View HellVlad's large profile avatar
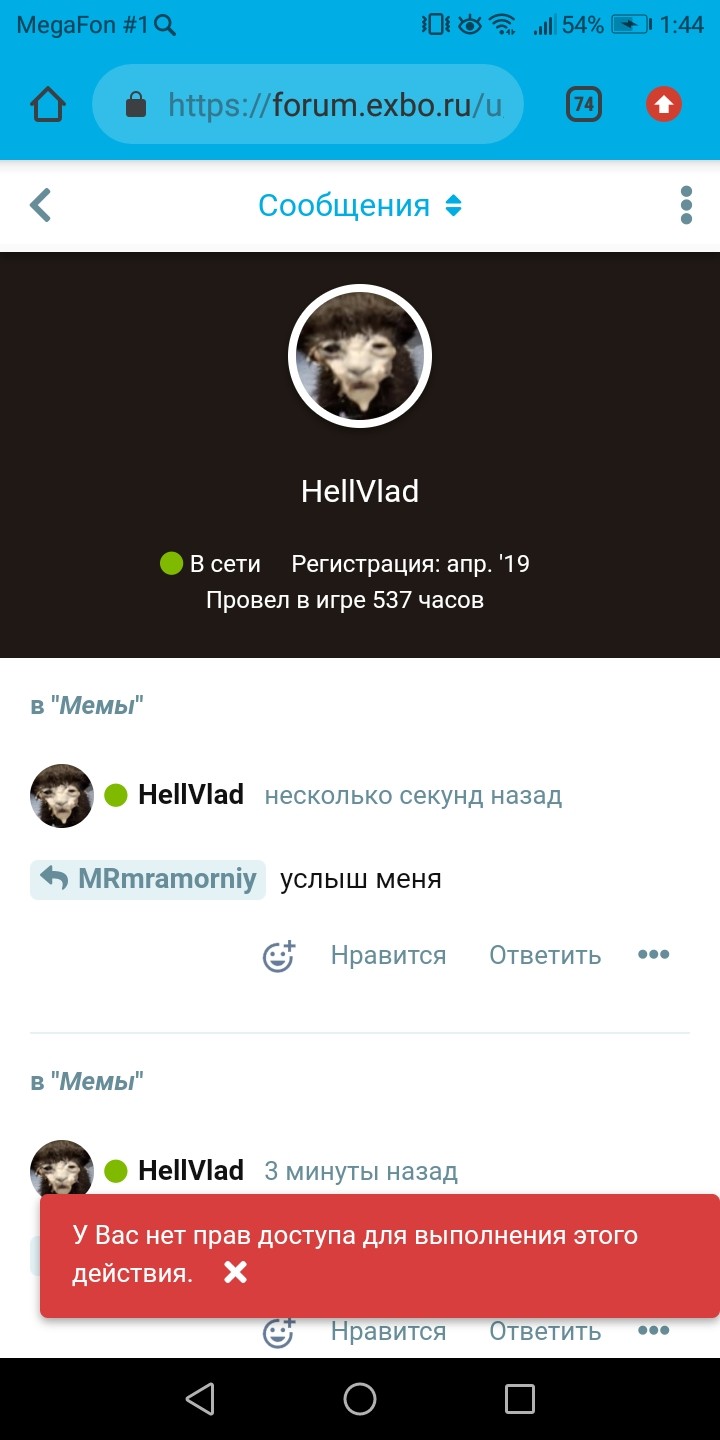Screen dimensions: 720x1440 (360, 356)
